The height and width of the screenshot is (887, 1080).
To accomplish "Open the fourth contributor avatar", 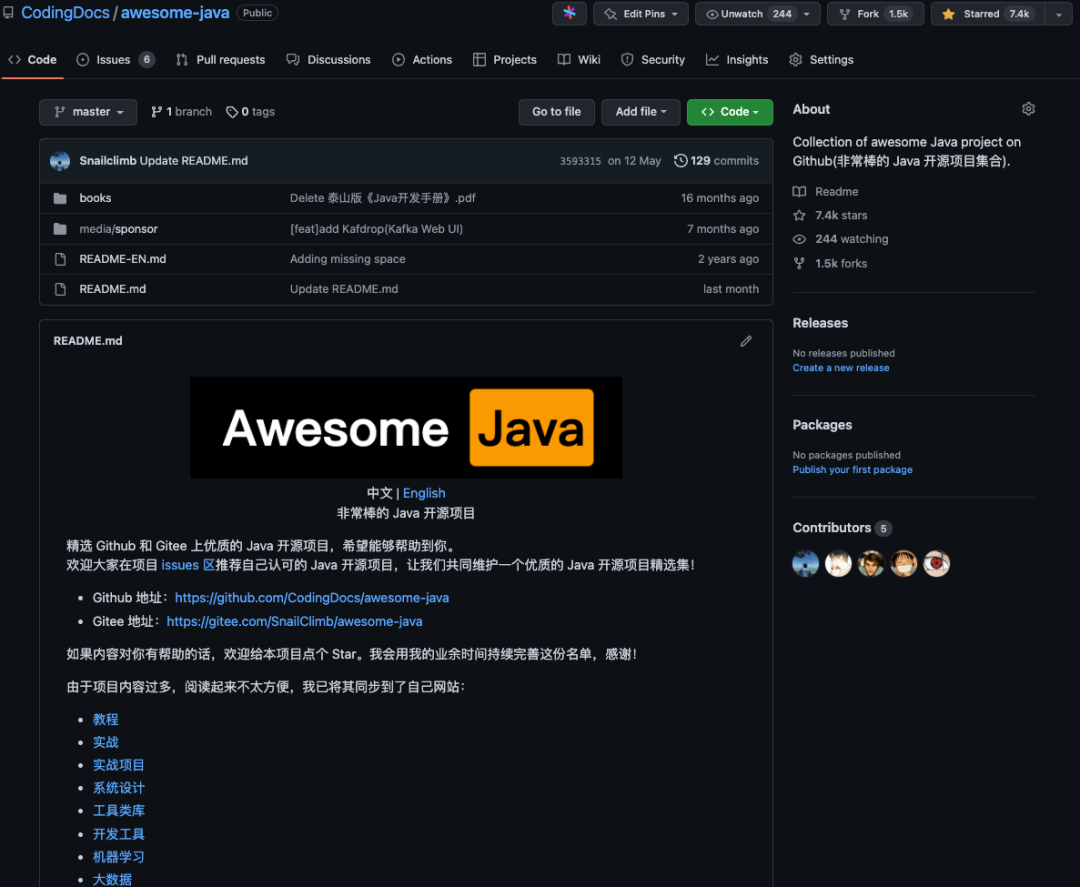I will coord(904,563).
